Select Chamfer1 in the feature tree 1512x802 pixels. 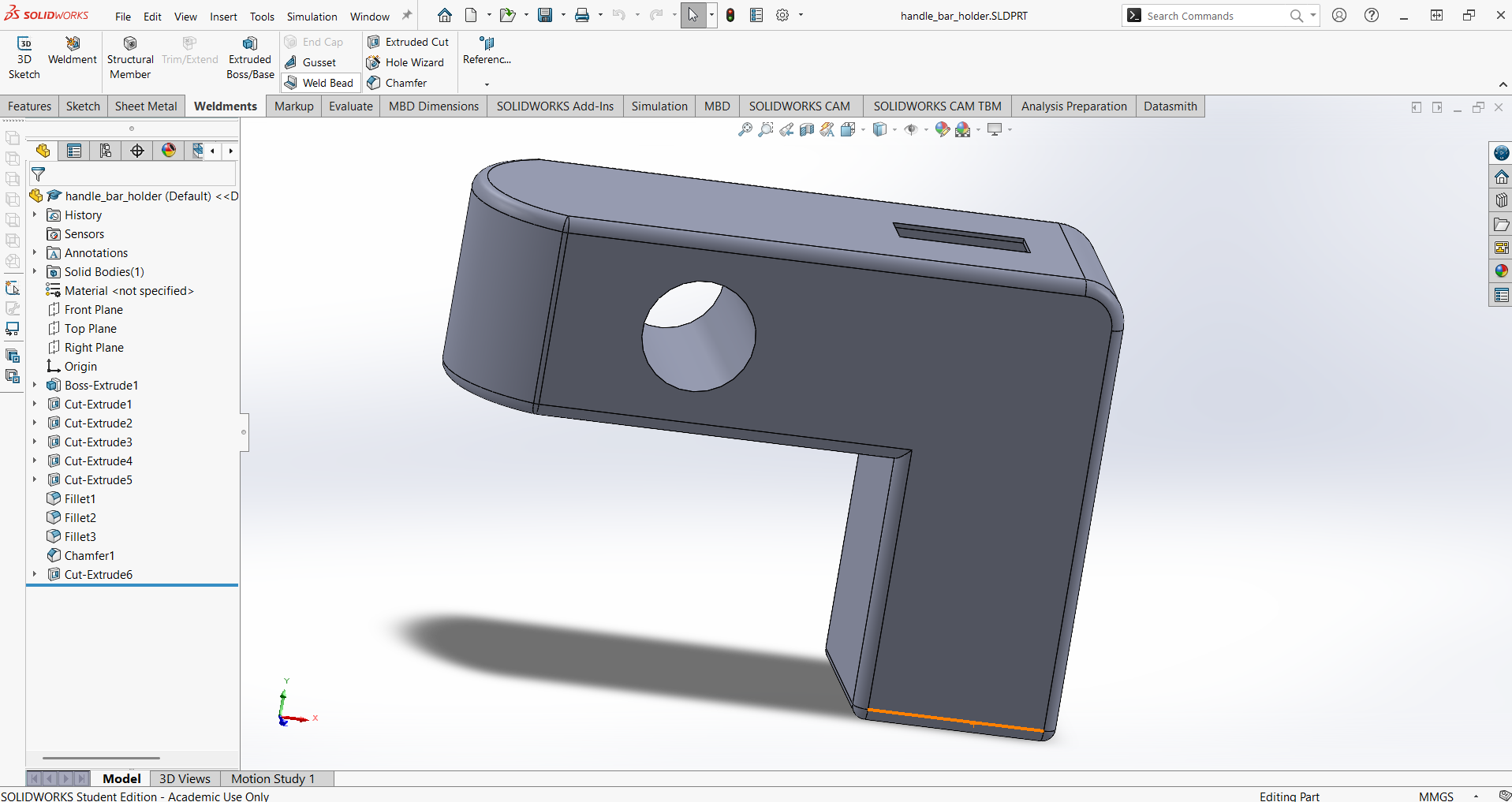(x=89, y=555)
